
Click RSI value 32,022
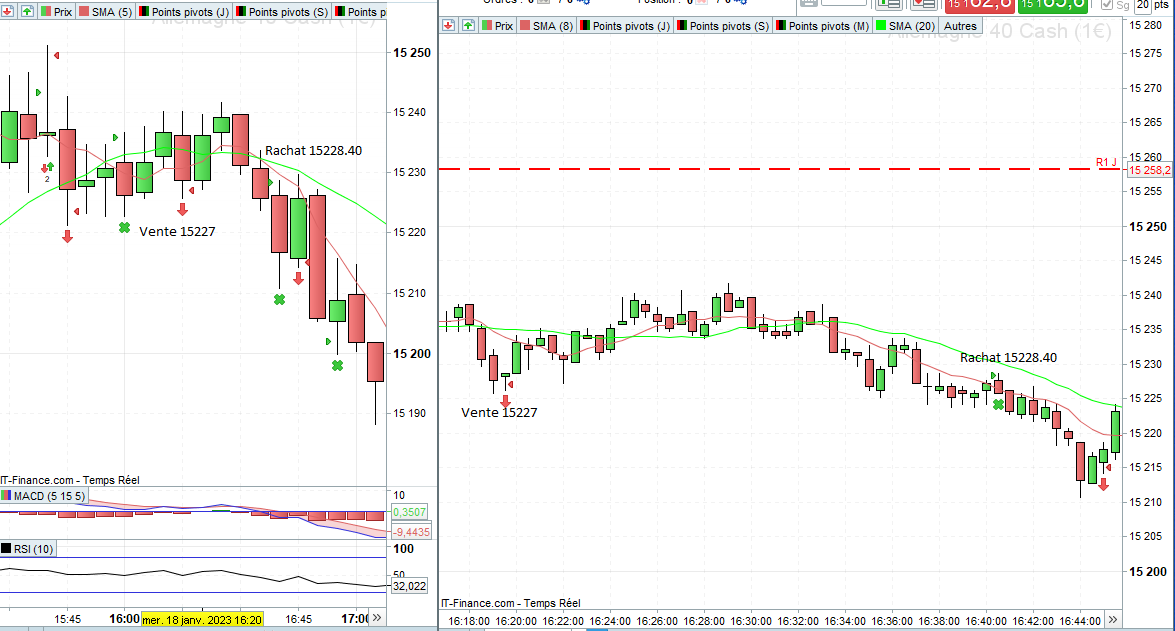[409, 586]
